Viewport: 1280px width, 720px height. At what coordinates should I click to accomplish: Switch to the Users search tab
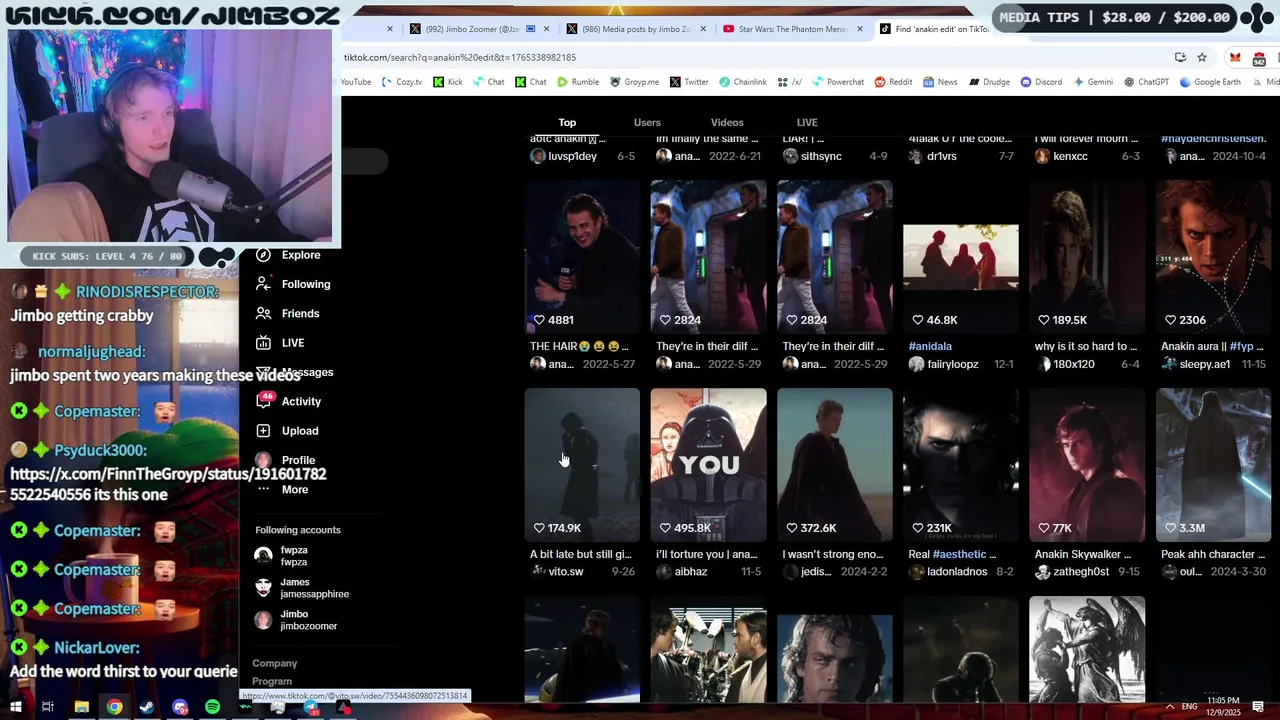(647, 123)
